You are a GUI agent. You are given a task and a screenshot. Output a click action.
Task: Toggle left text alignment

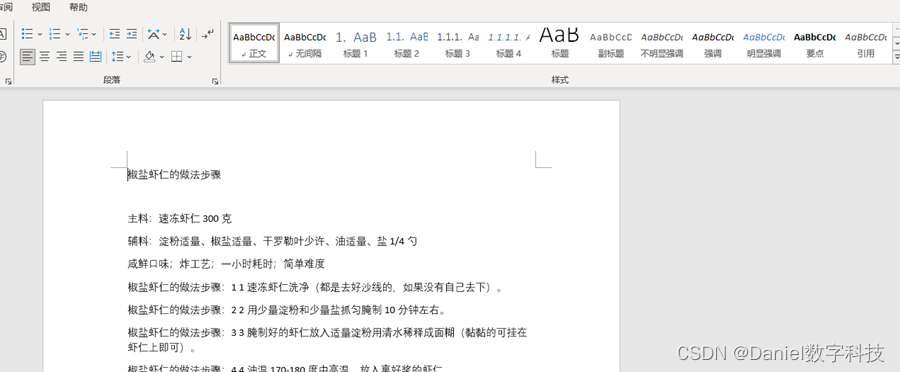(x=27, y=56)
